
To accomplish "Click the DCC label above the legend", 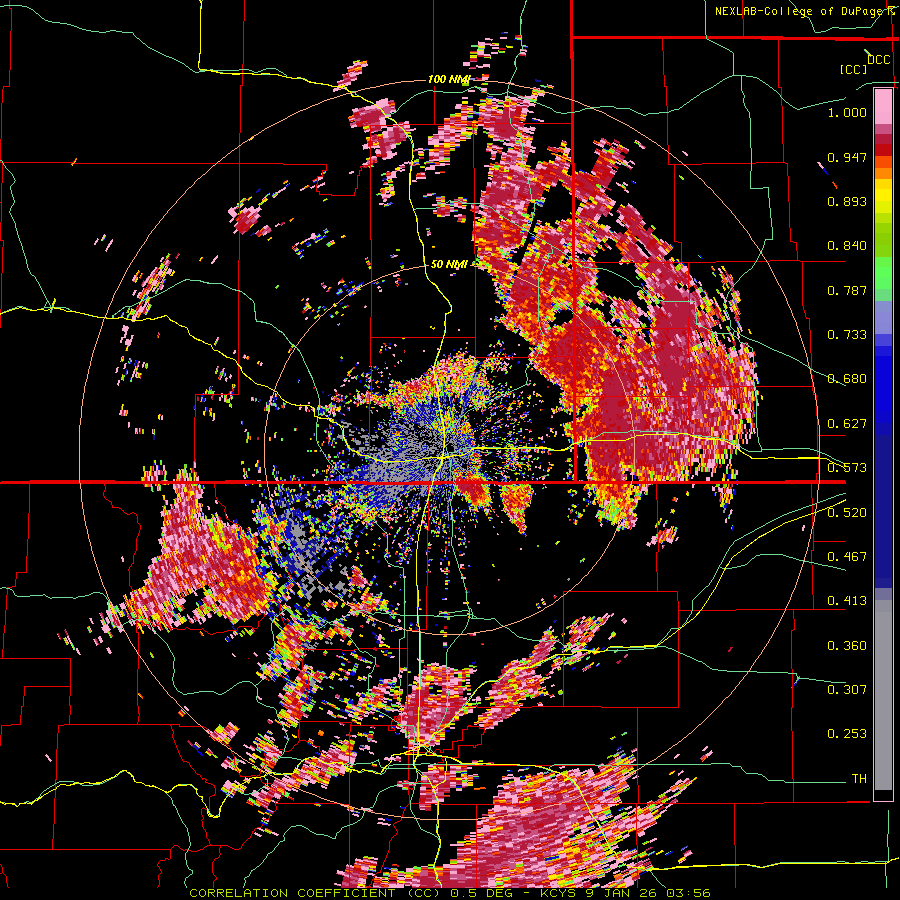I will point(878,59).
